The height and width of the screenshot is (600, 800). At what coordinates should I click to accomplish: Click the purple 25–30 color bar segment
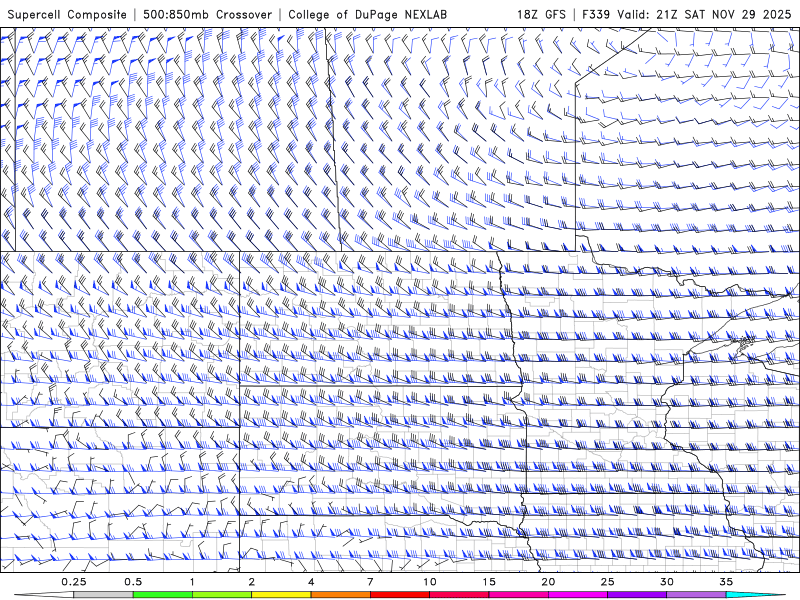pyautogui.click(x=636, y=595)
